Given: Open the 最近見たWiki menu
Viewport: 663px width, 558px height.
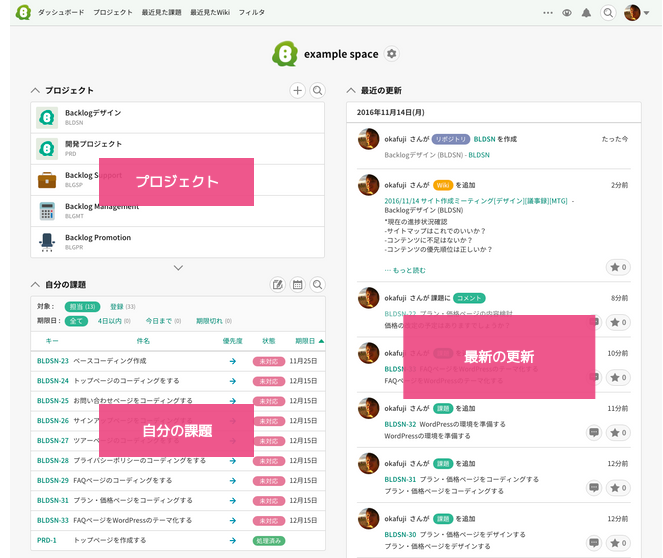Looking at the screenshot, I should tap(210, 13).
